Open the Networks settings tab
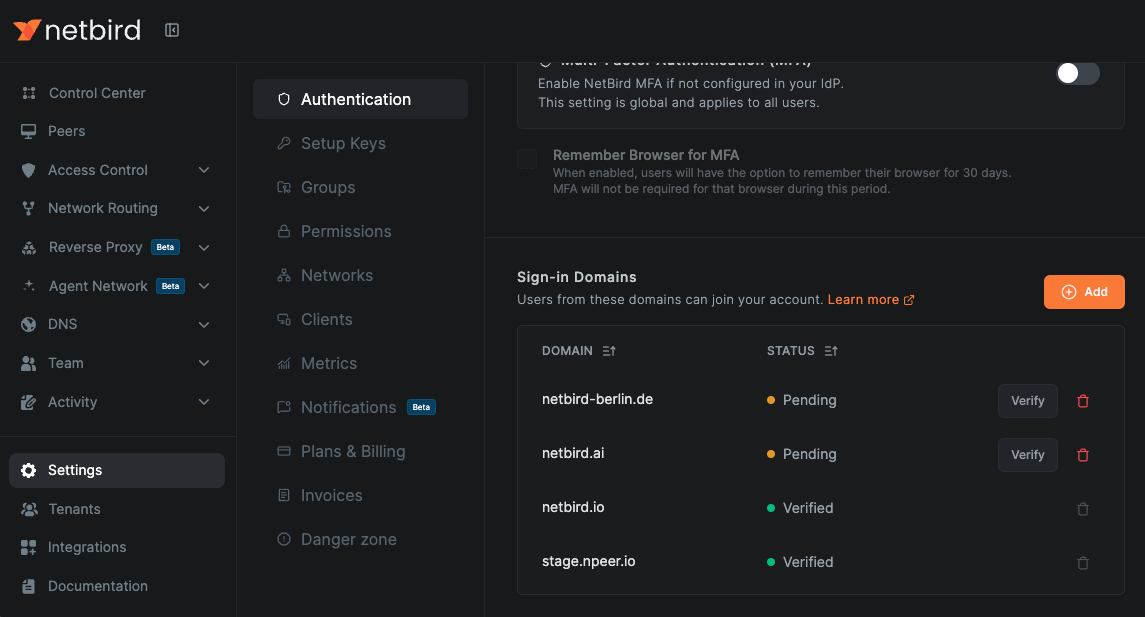This screenshot has height=617, width=1145. tap(360, 275)
